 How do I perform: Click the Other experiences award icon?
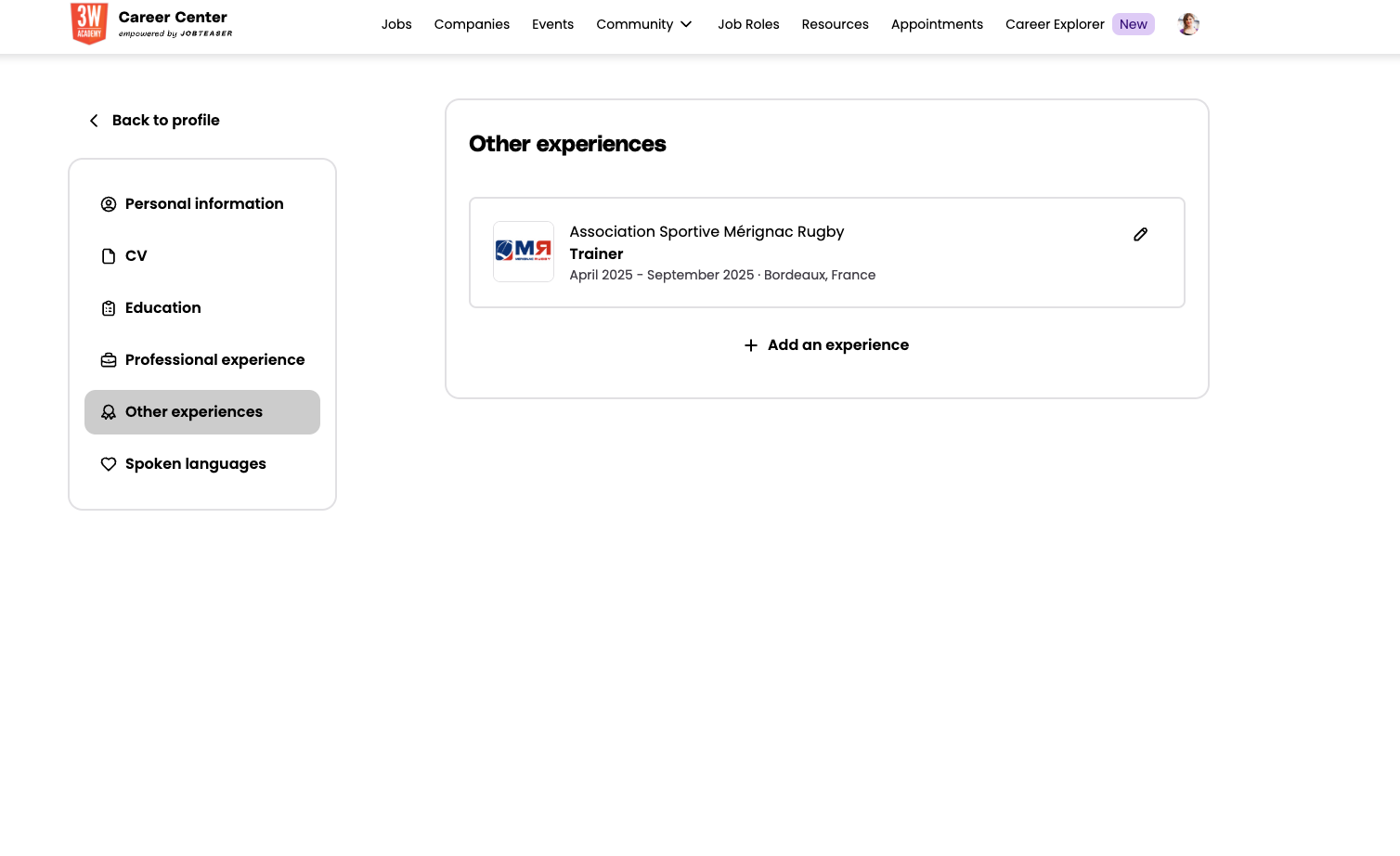pos(109,412)
